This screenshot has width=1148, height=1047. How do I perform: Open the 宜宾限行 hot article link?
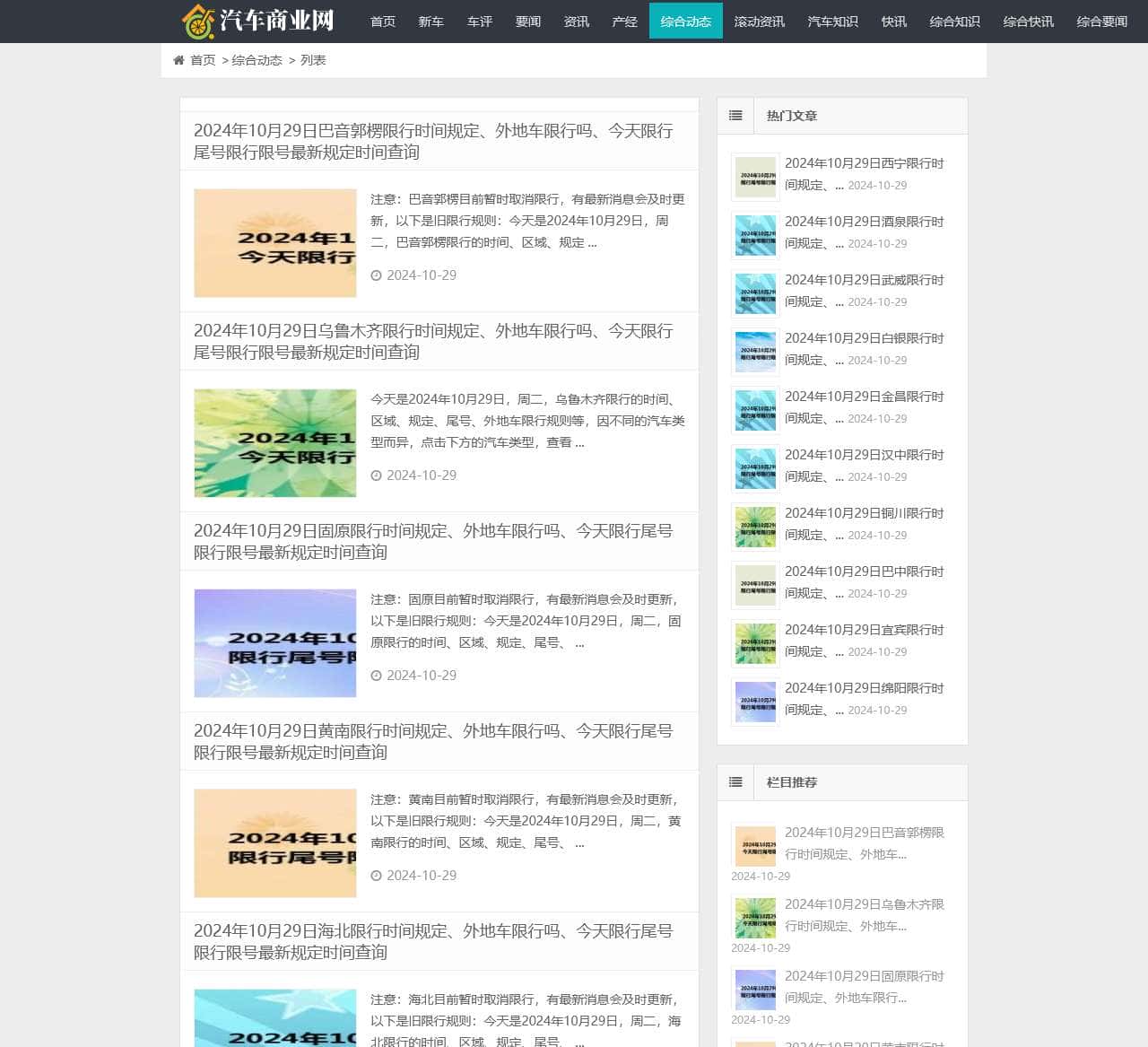pos(865,641)
